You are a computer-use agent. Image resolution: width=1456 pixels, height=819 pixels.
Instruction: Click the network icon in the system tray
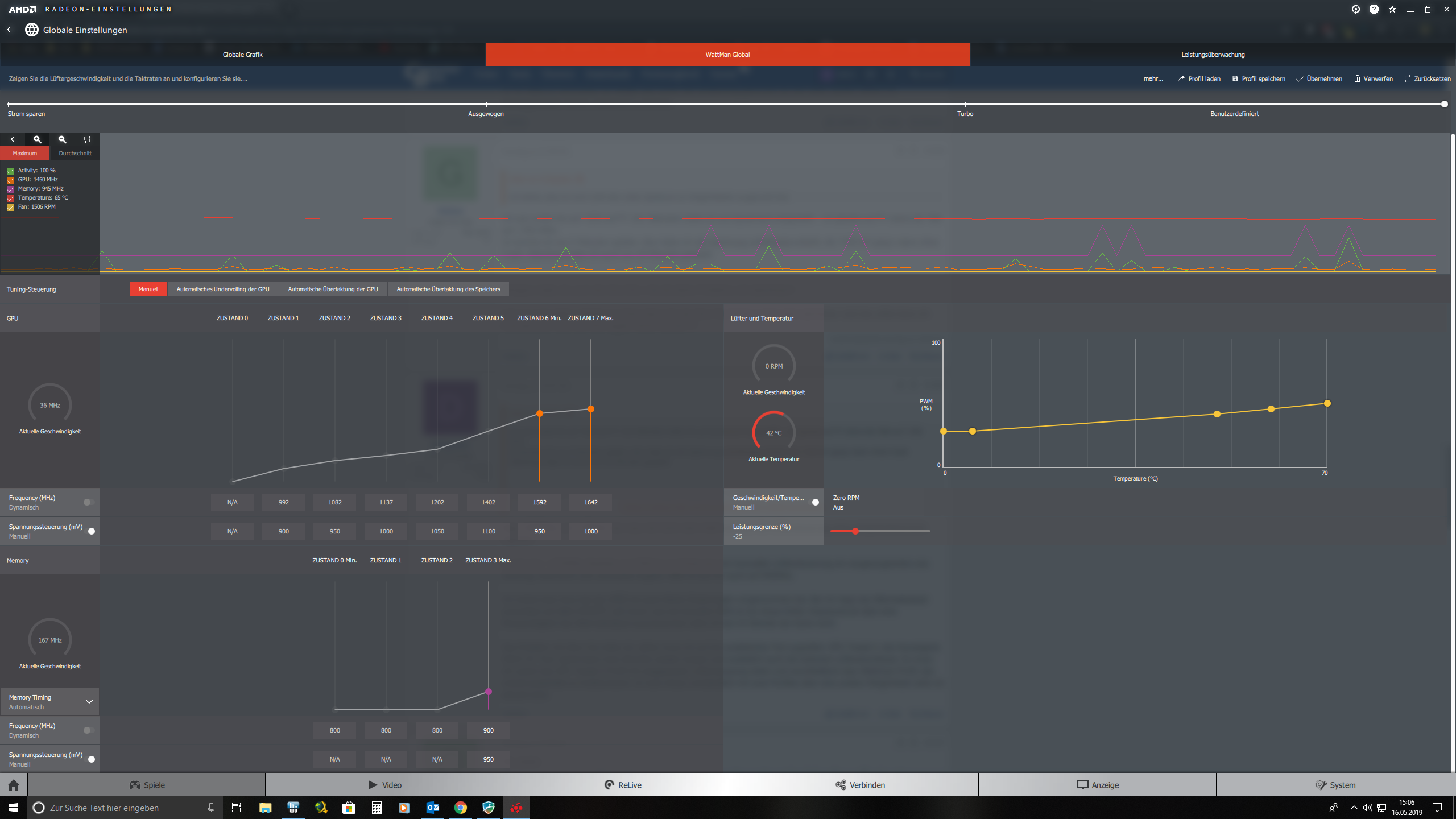(1381, 808)
